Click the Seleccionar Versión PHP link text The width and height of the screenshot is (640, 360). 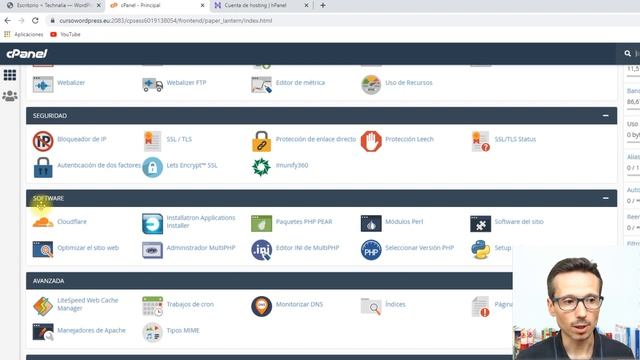pyautogui.click(x=420, y=248)
